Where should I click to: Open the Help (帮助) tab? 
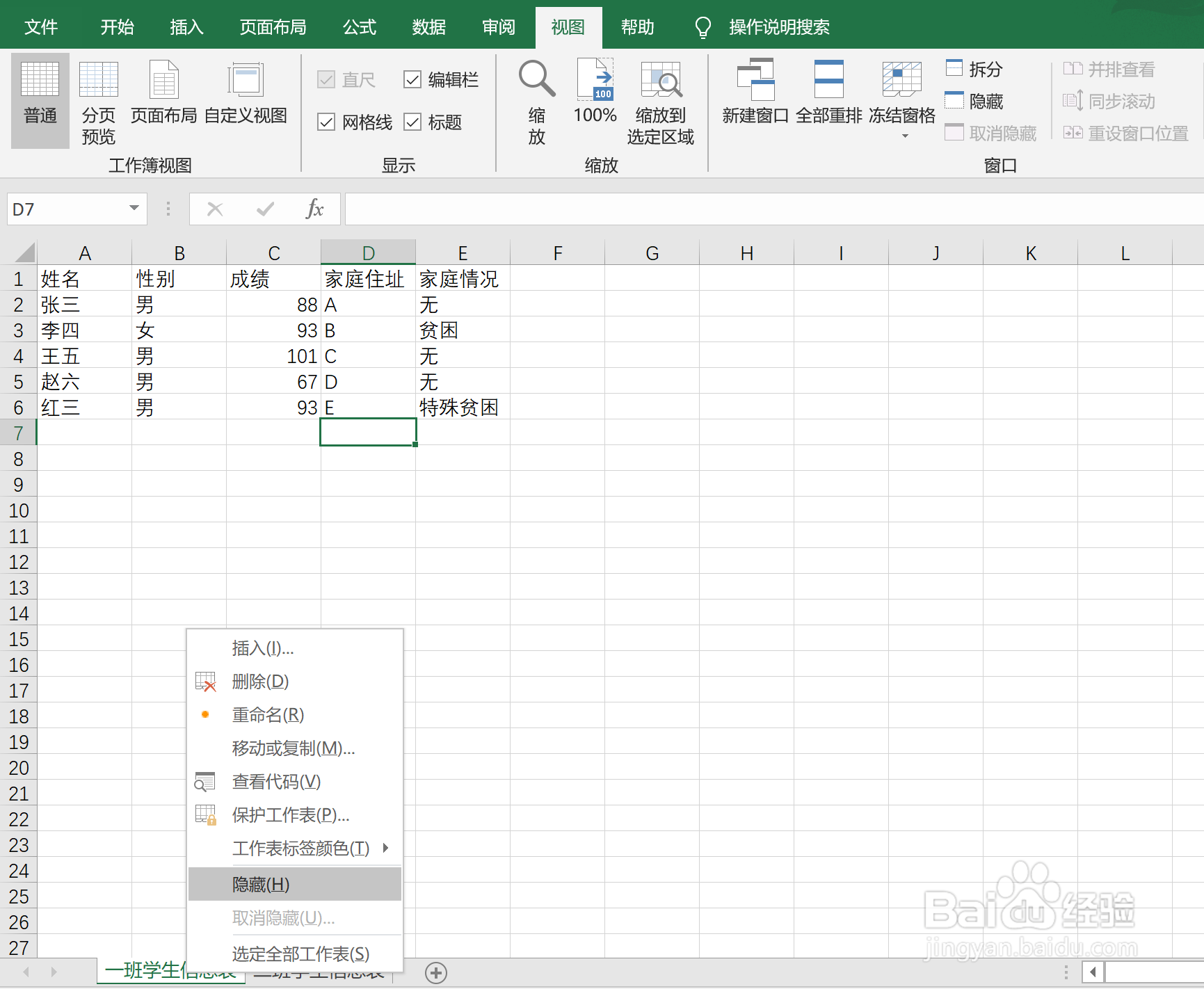pos(638,27)
